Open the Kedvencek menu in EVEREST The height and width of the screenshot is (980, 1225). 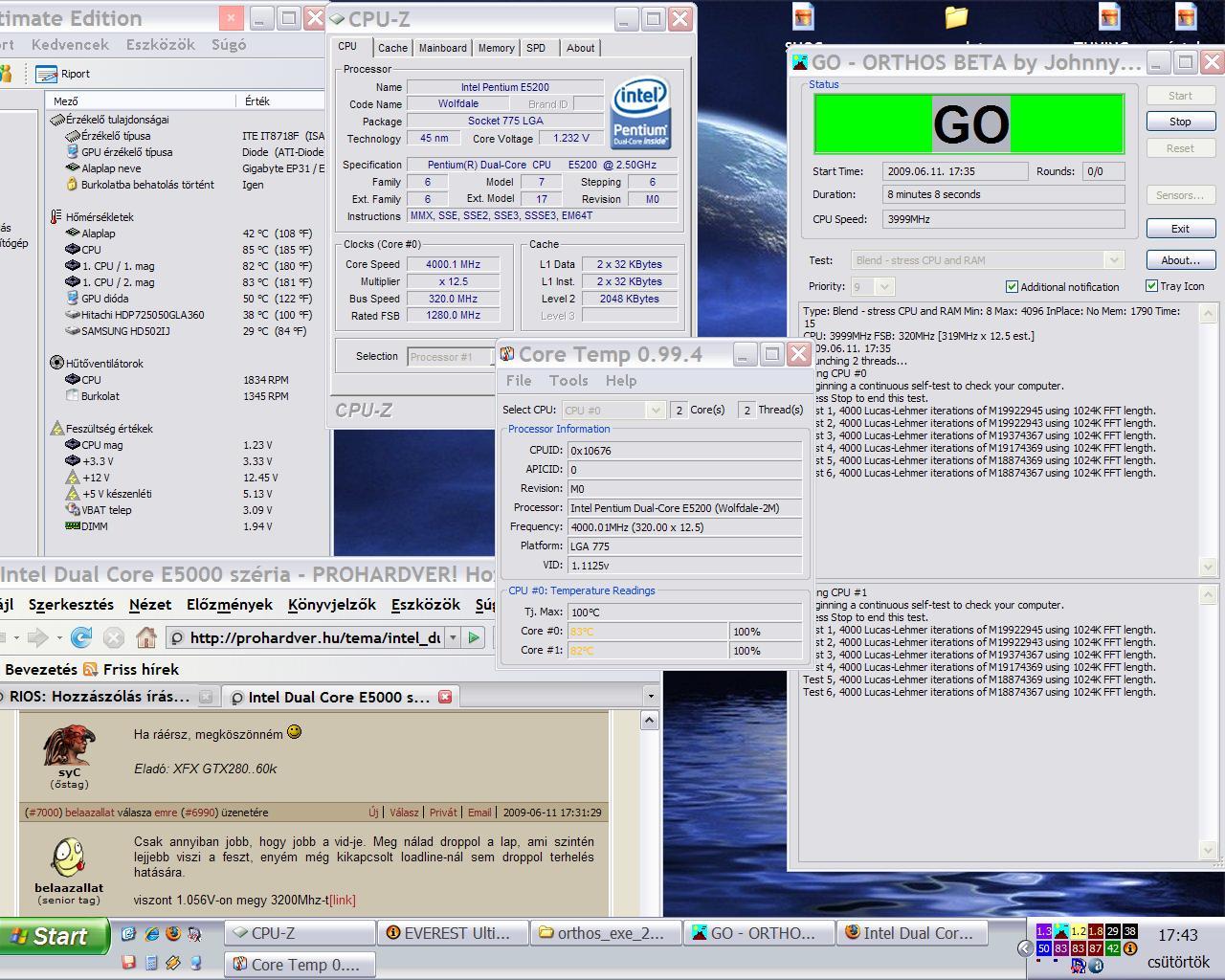point(70,45)
